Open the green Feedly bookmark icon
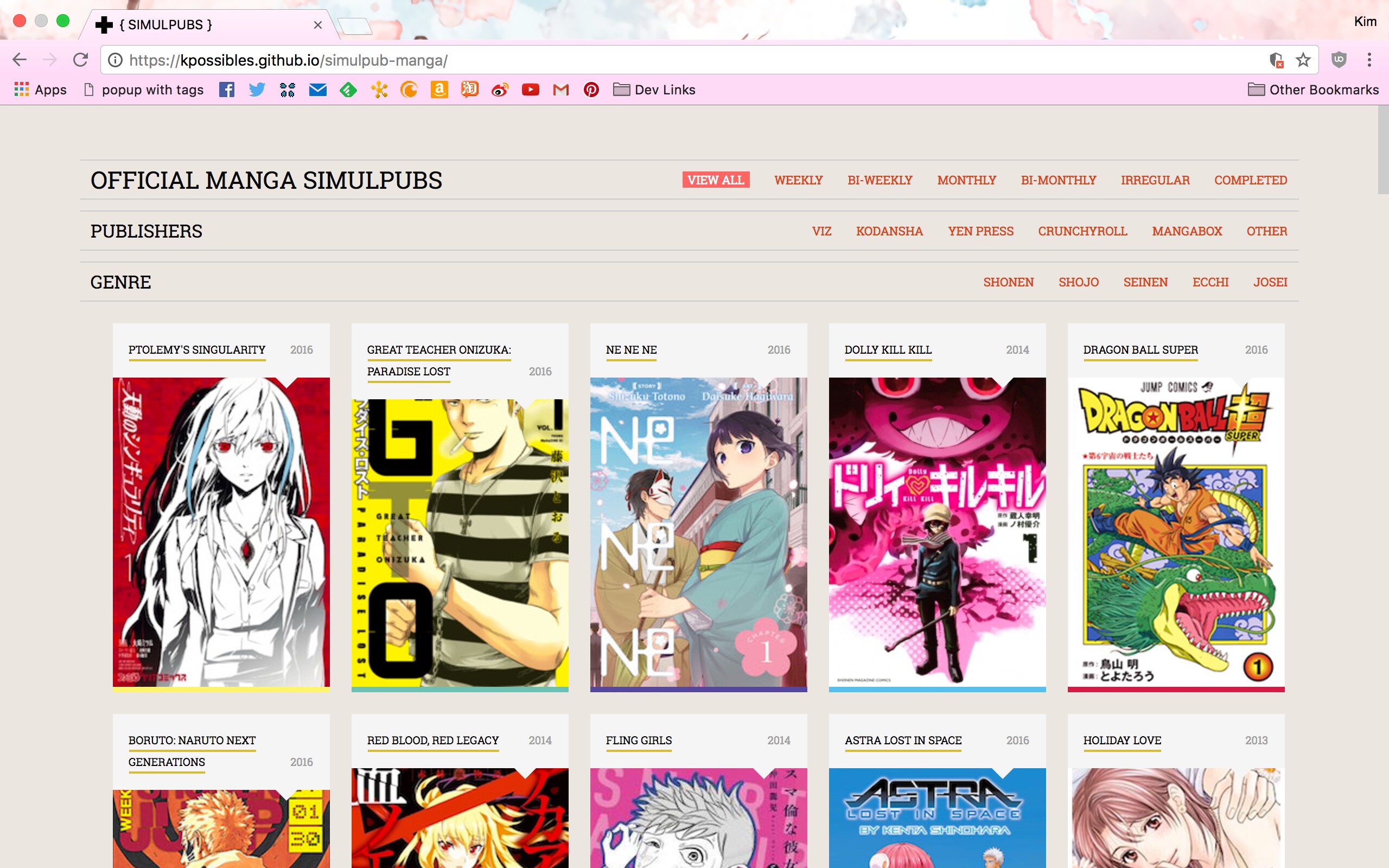The width and height of the screenshot is (1389, 868). [x=348, y=90]
